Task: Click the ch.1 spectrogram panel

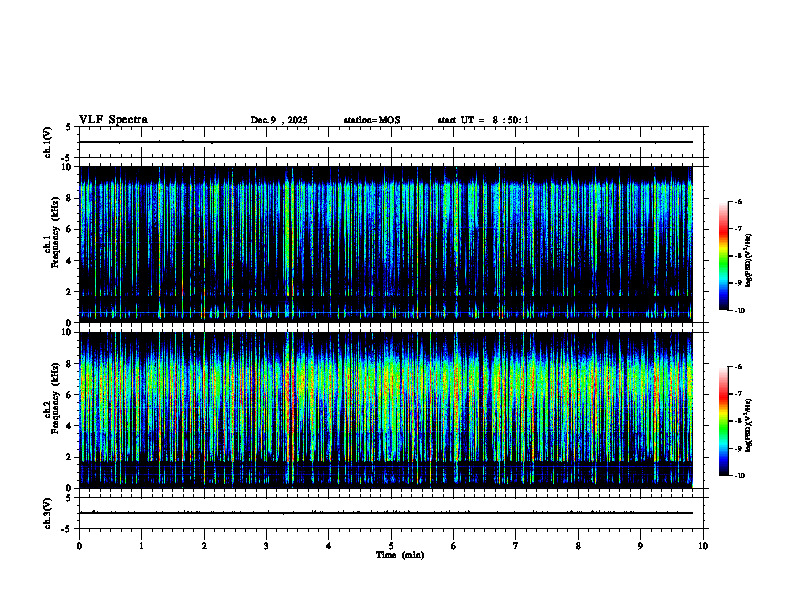Action: 386,244
